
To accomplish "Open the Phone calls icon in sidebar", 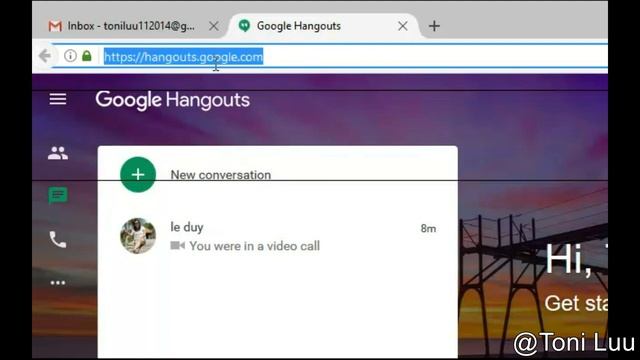I will point(58,240).
